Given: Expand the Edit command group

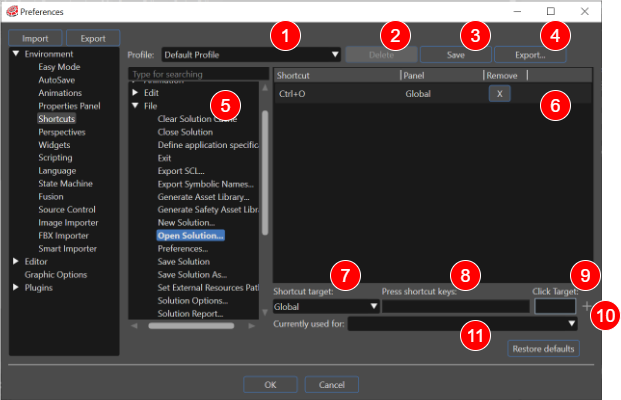Looking at the screenshot, I should (135, 93).
